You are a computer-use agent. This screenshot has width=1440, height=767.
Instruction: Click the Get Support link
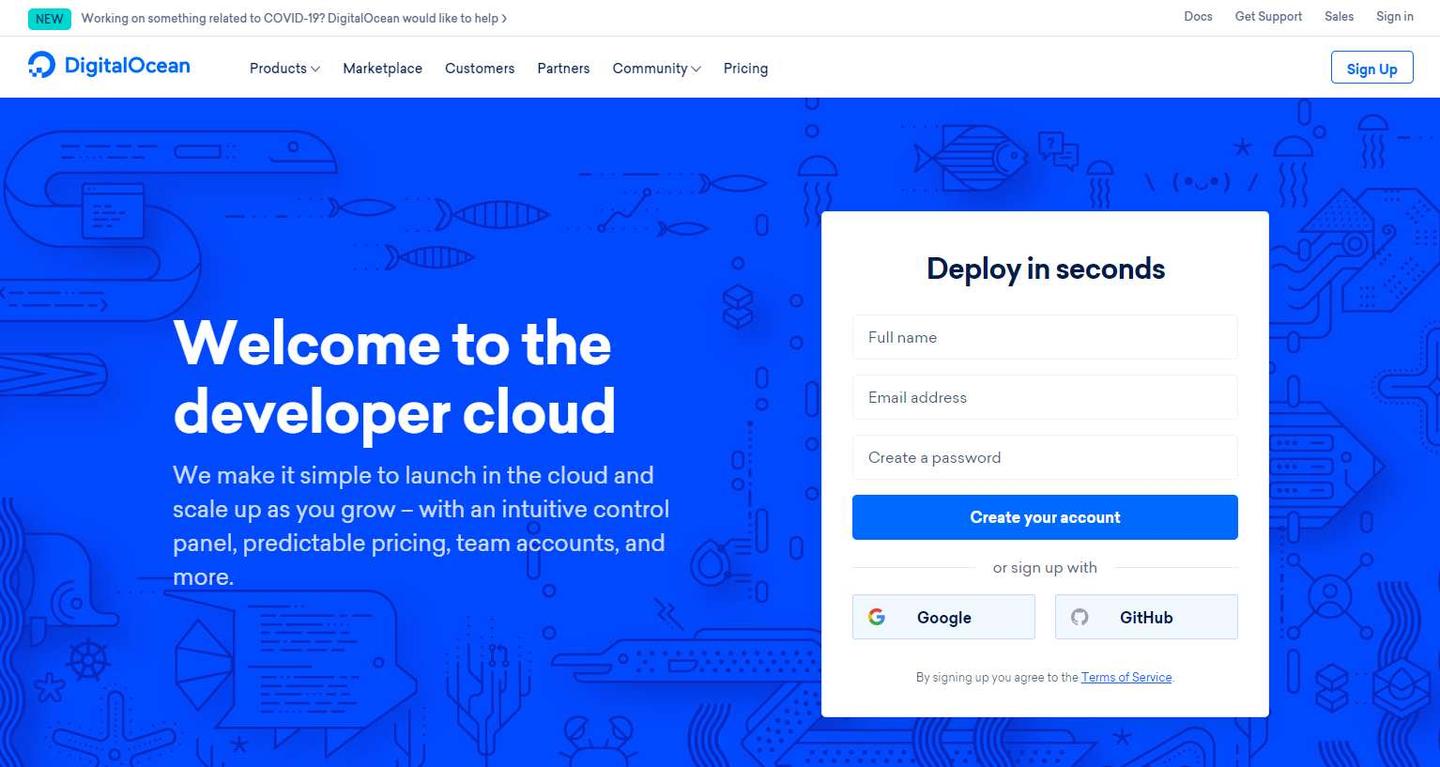(1269, 16)
